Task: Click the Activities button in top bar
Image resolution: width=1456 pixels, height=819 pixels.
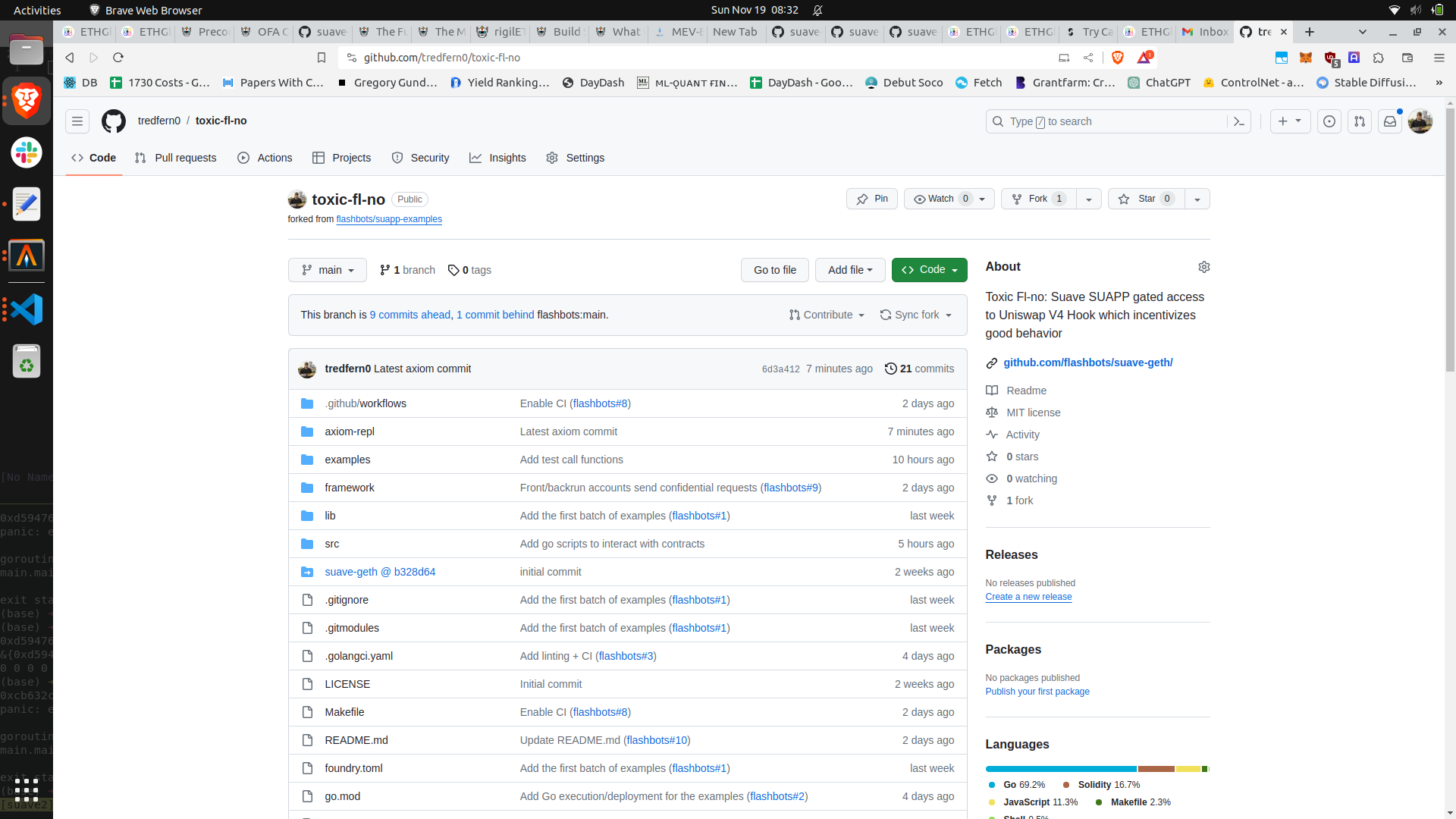Action: click(x=37, y=10)
